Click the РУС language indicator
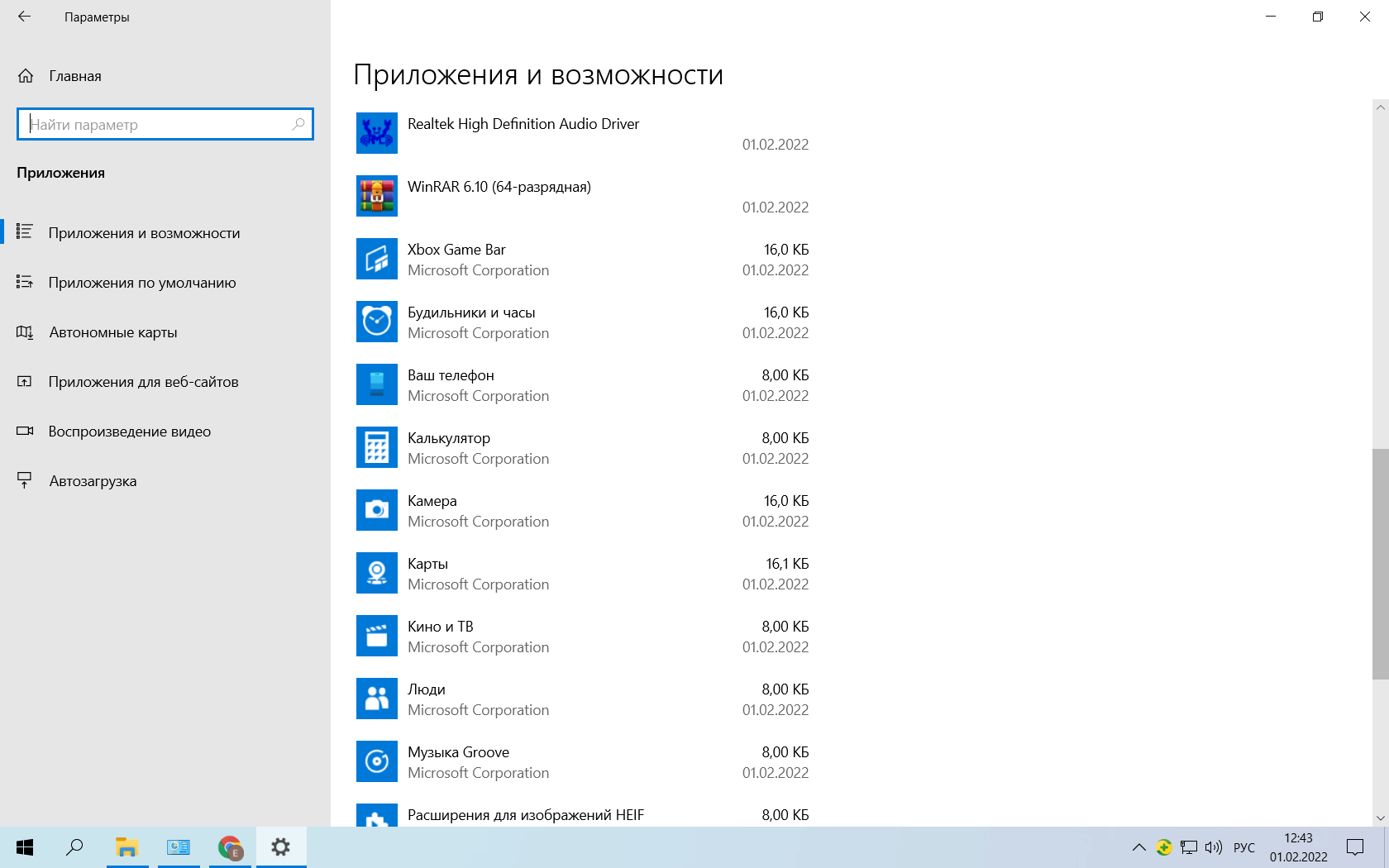The width and height of the screenshot is (1389, 868). coord(1243,847)
